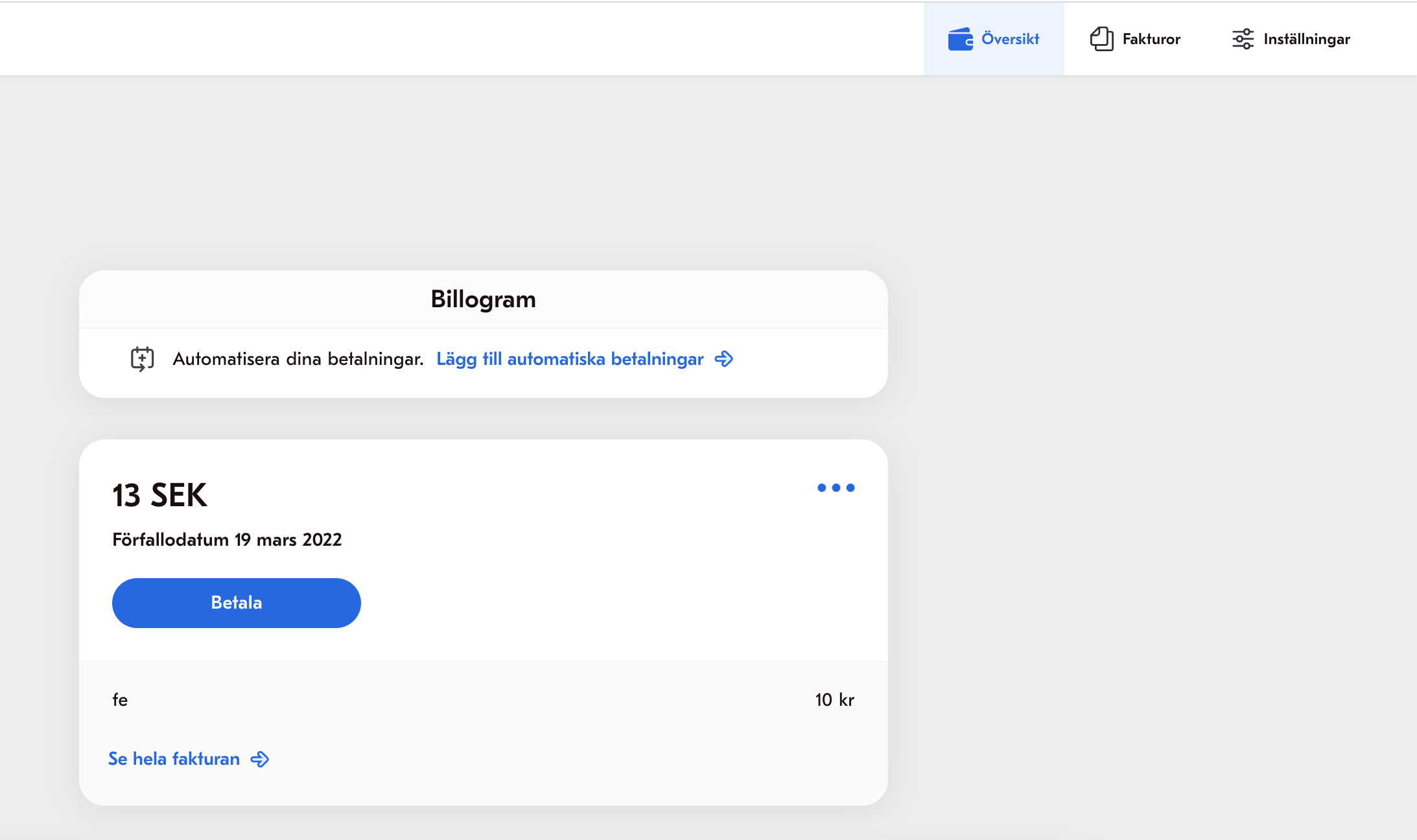
Task: Click the calendar automation icon
Action: pos(143,358)
